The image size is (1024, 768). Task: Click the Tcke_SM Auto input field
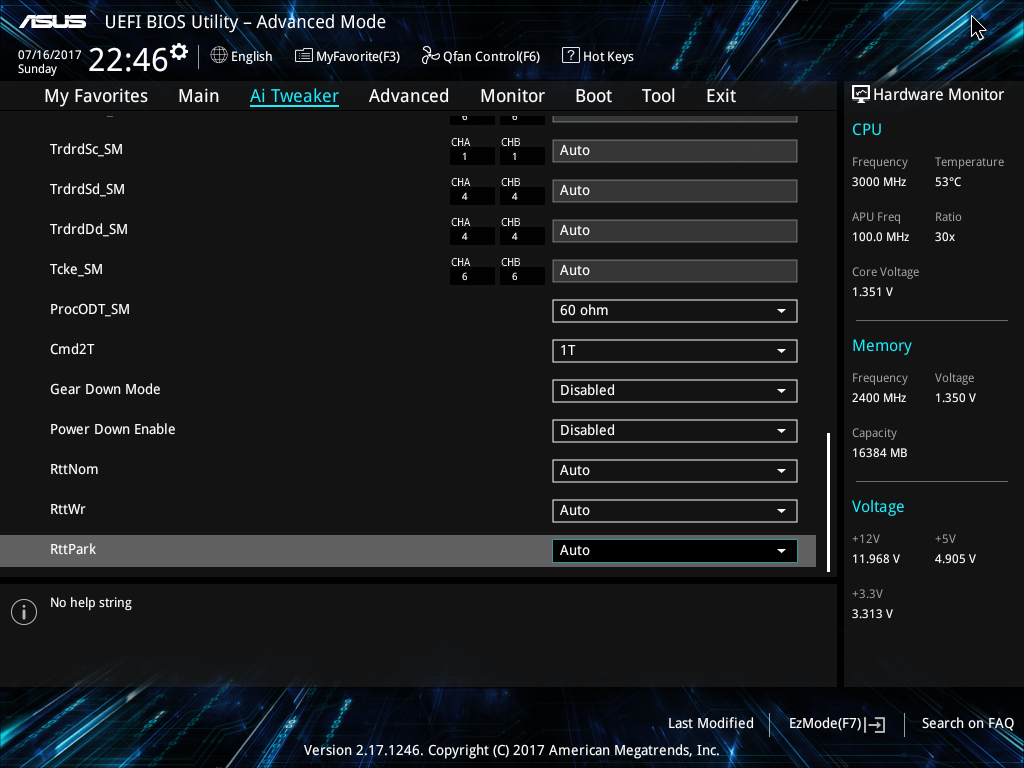coord(675,270)
